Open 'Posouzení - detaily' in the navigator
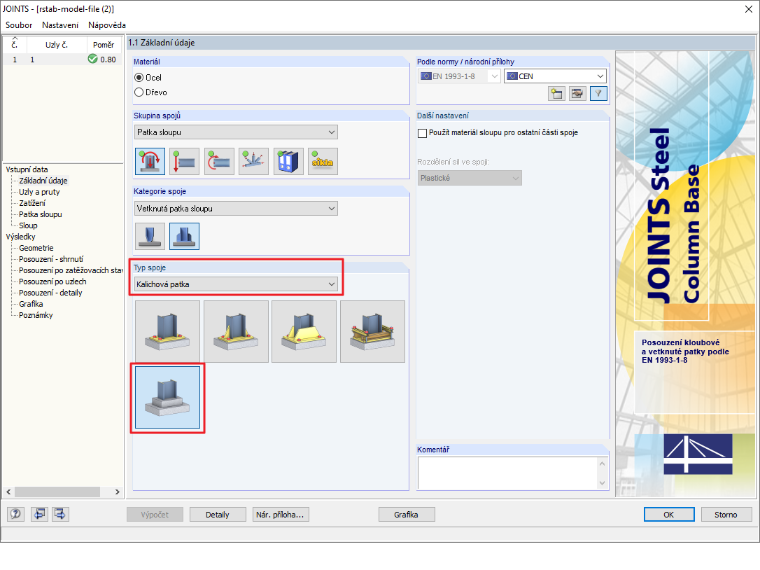This screenshot has width=760, height=570. click(x=50, y=293)
